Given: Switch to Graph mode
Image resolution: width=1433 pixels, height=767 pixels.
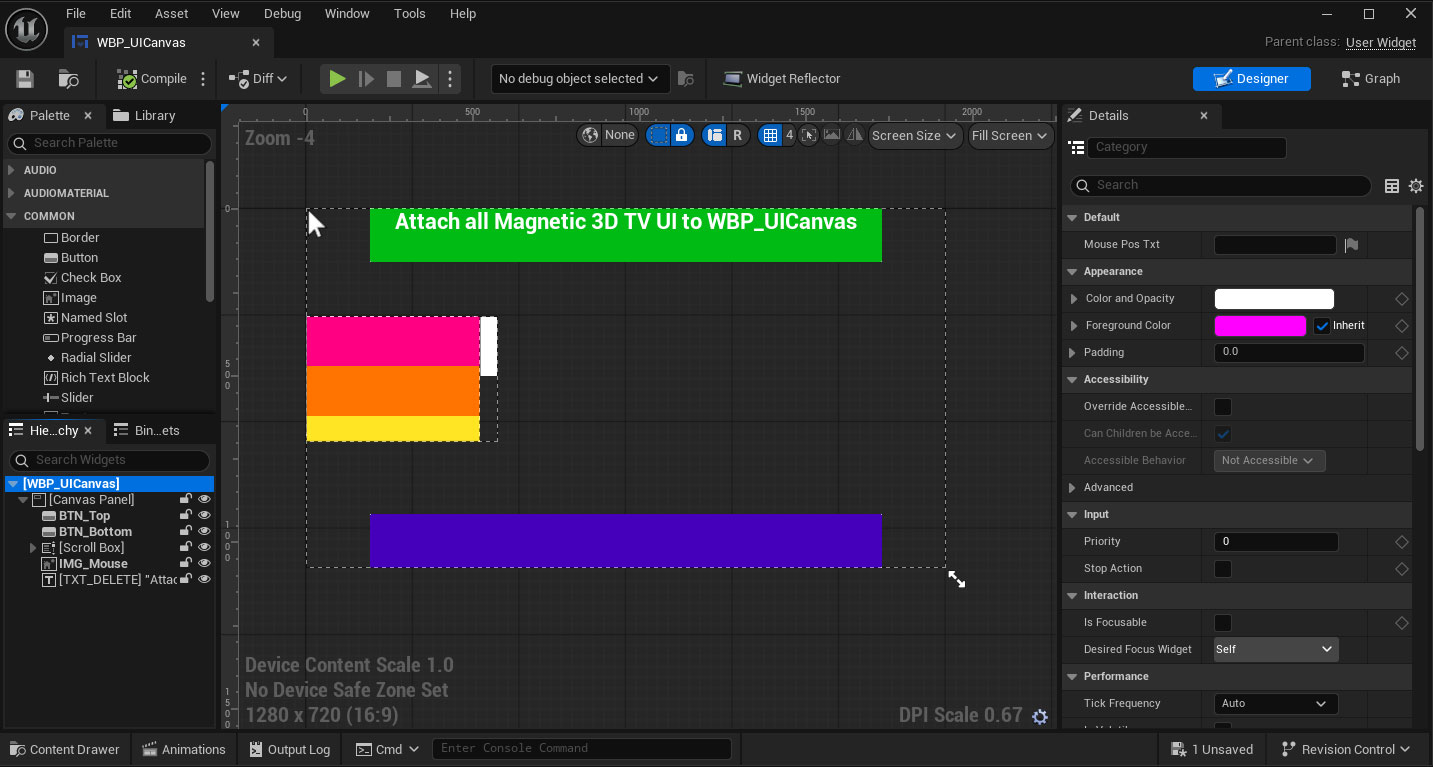Looking at the screenshot, I should pyautogui.click(x=1370, y=79).
